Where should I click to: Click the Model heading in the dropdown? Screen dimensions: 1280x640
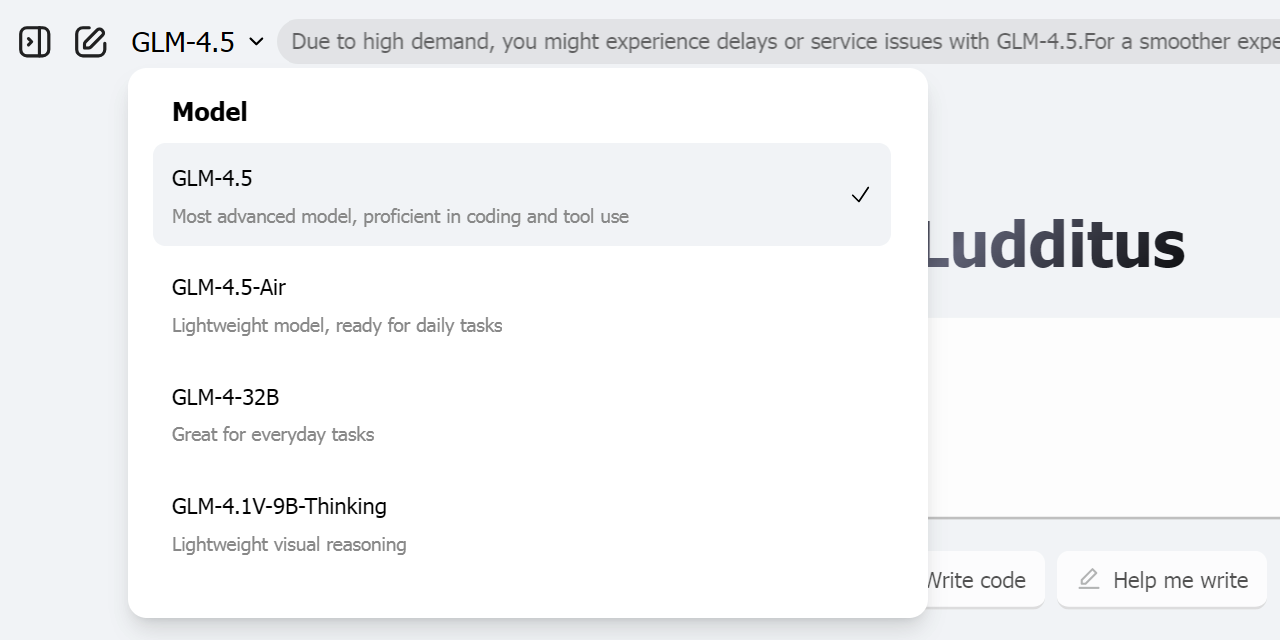pyautogui.click(x=210, y=112)
